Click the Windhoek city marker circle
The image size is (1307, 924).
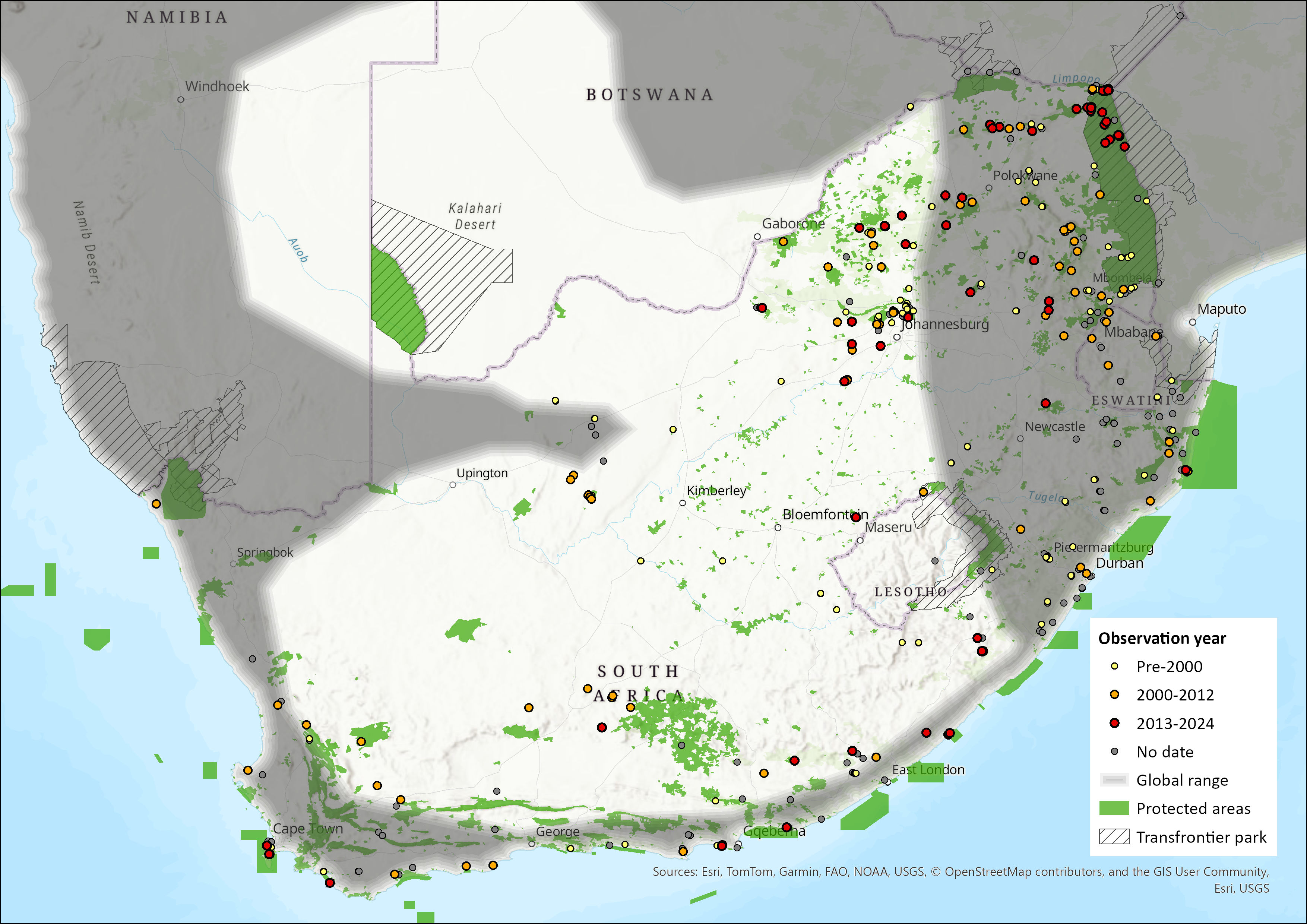point(181,99)
